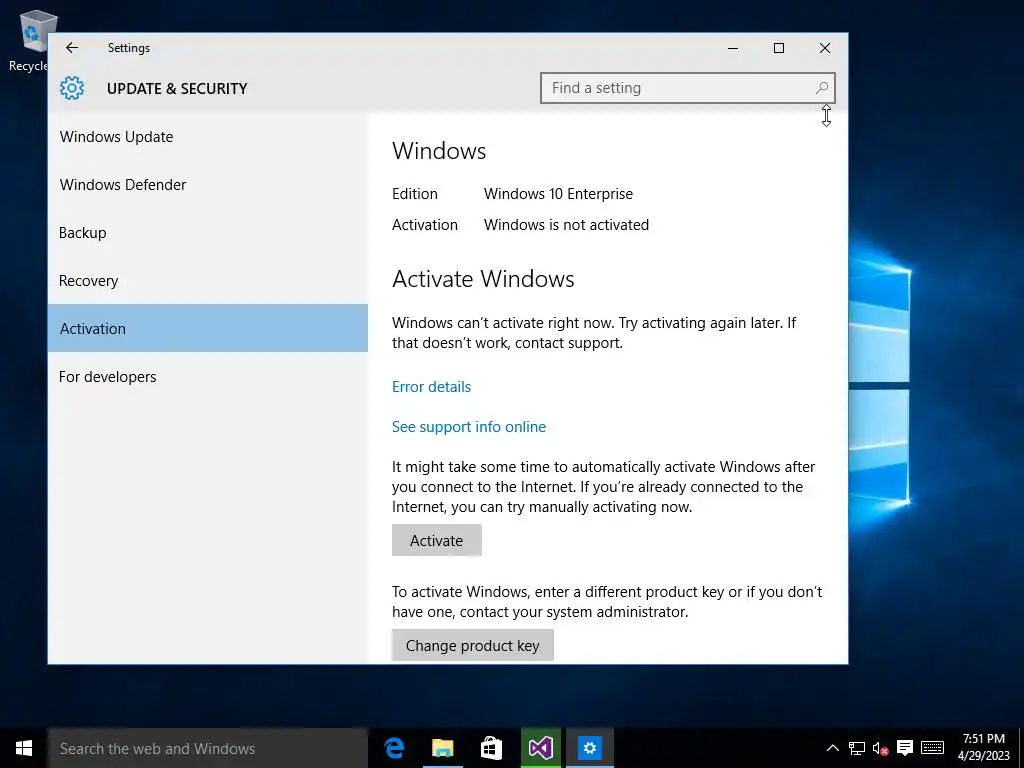Click the Change product key button

tap(473, 645)
